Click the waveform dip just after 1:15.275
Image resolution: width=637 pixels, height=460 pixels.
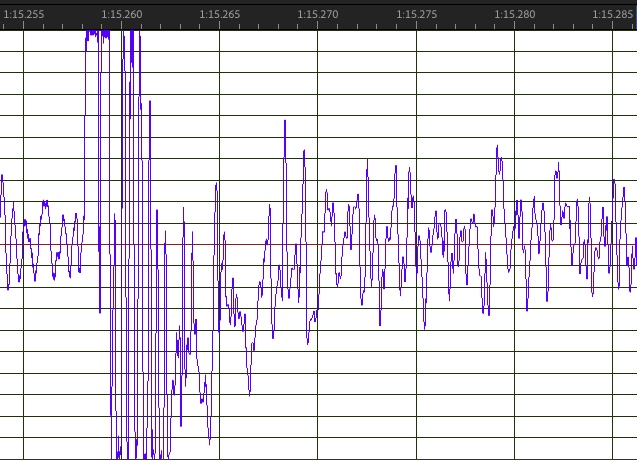point(424,326)
